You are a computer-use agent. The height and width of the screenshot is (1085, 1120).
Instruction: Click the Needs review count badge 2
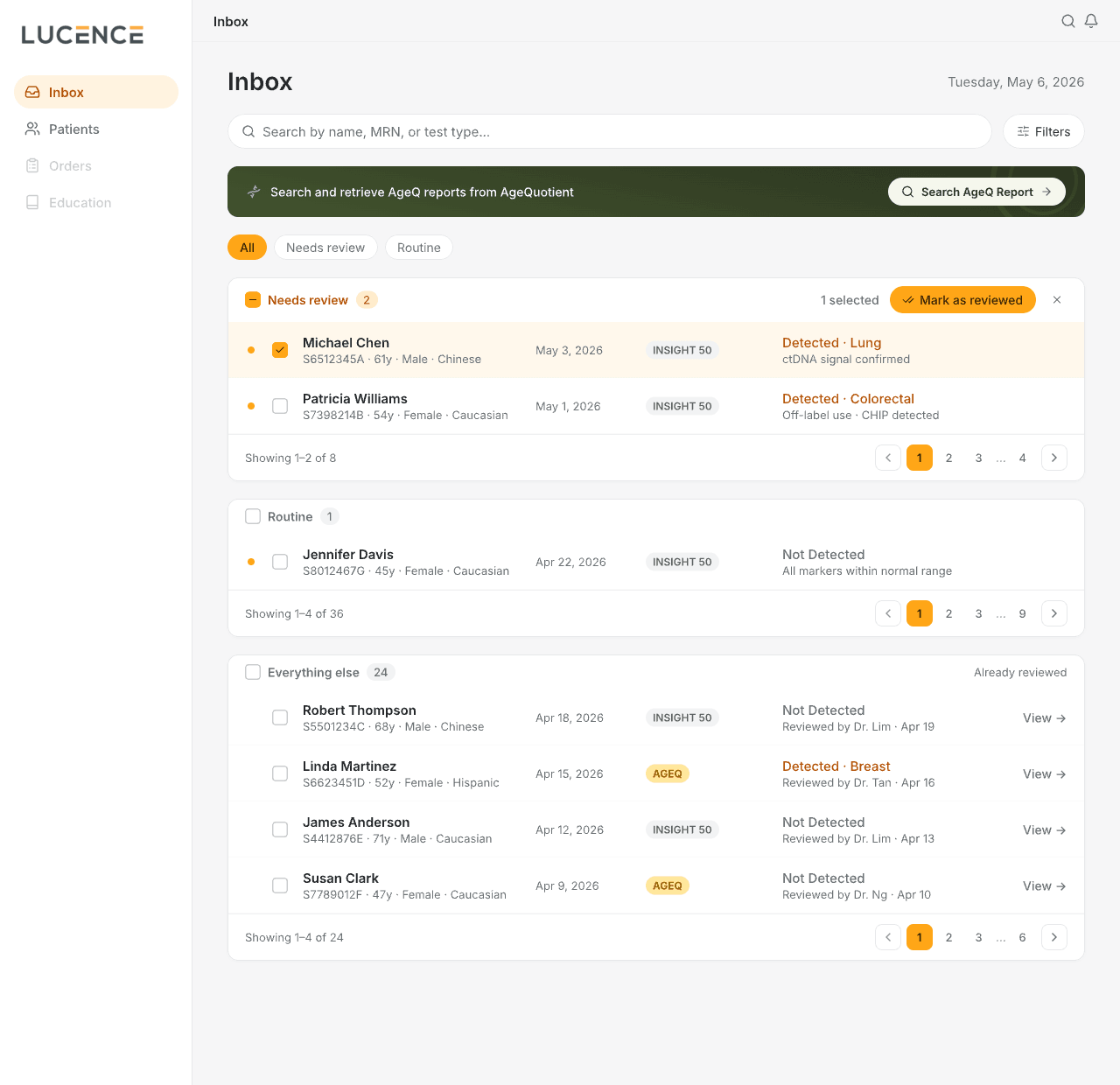coord(367,300)
